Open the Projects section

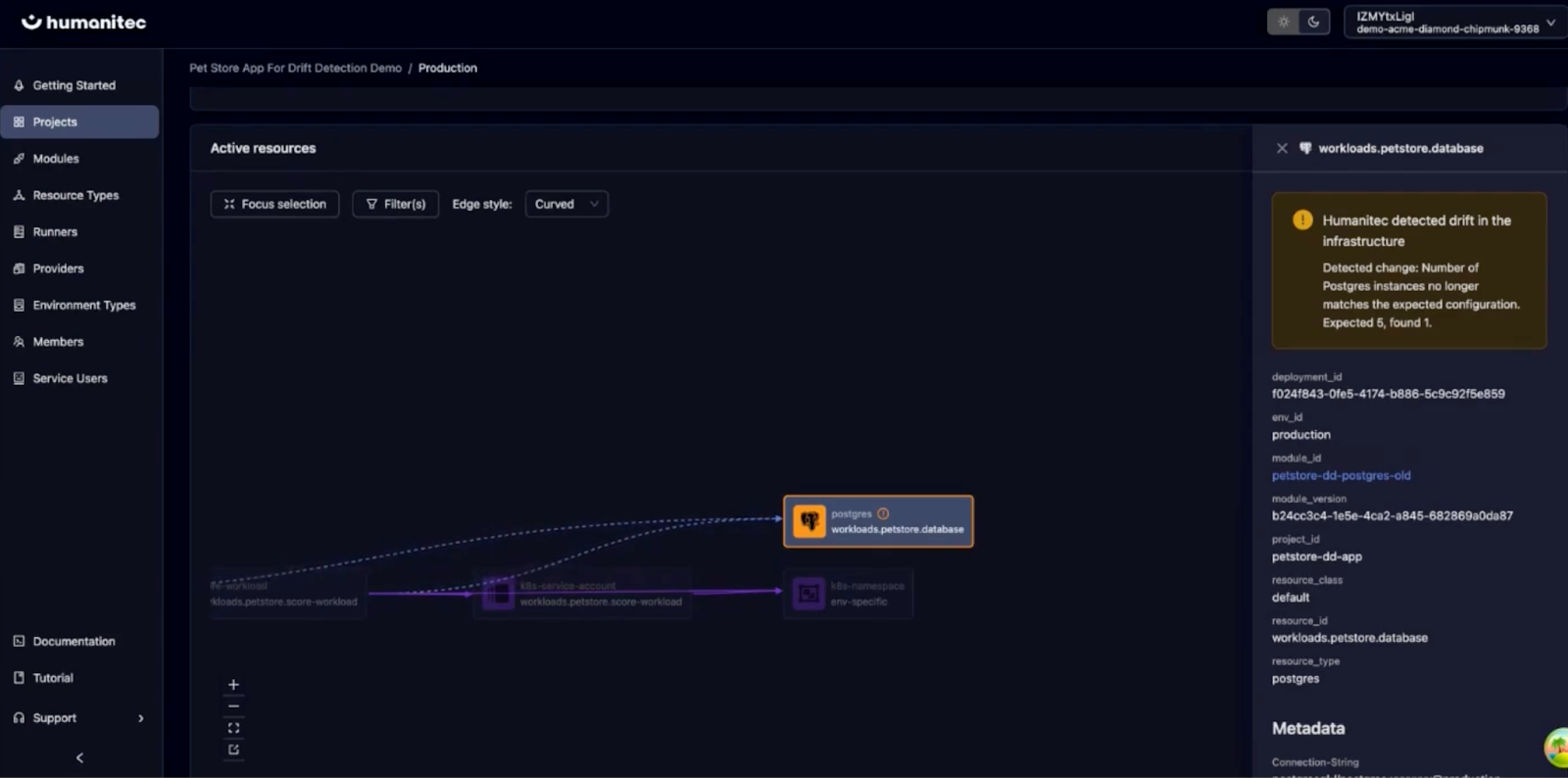click(80, 122)
